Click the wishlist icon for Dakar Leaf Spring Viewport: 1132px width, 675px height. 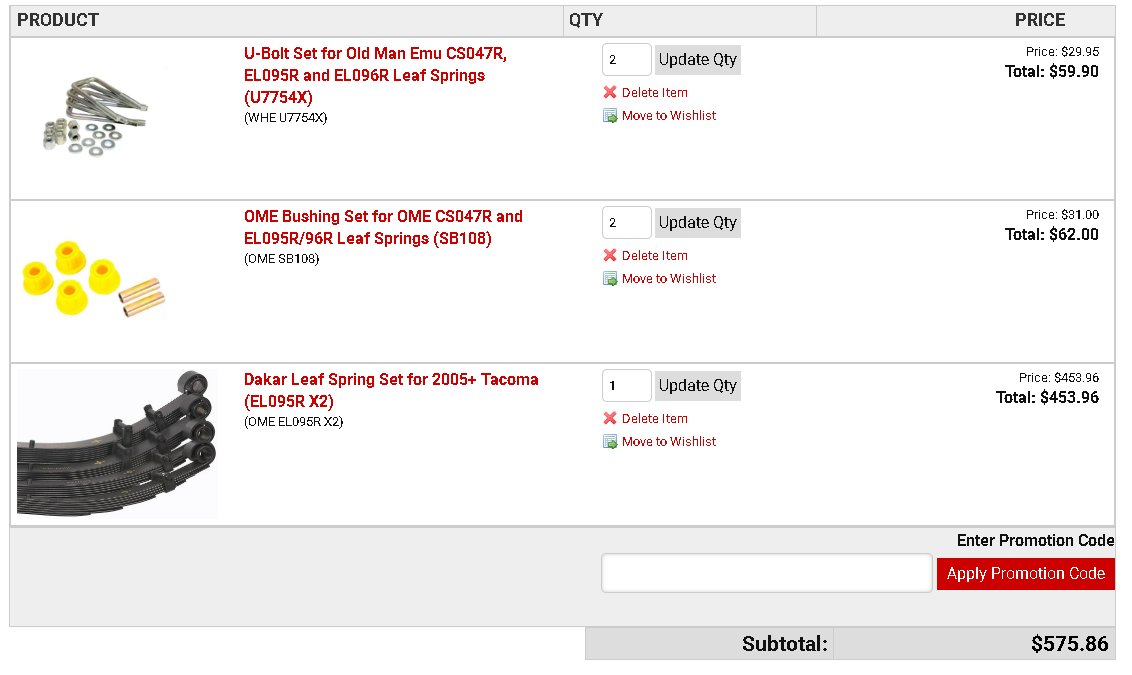(610, 442)
